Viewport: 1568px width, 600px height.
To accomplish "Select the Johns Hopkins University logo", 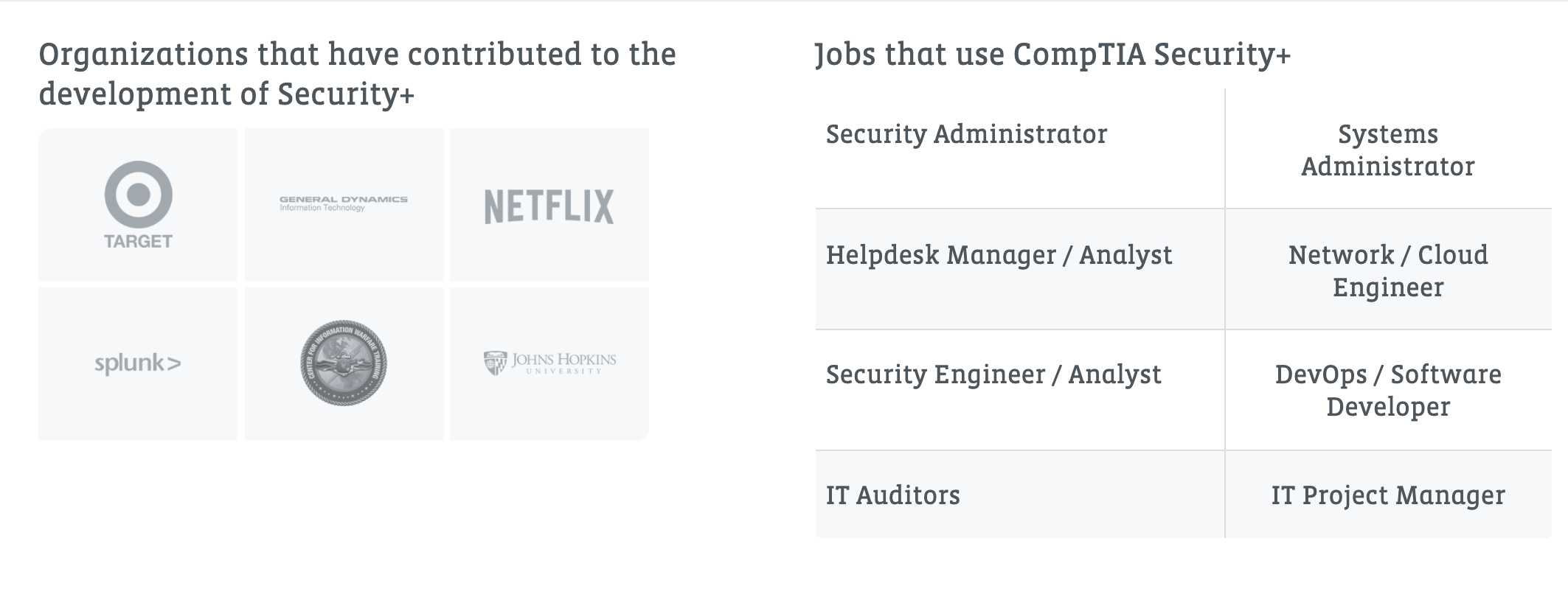I will (x=549, y=363).
